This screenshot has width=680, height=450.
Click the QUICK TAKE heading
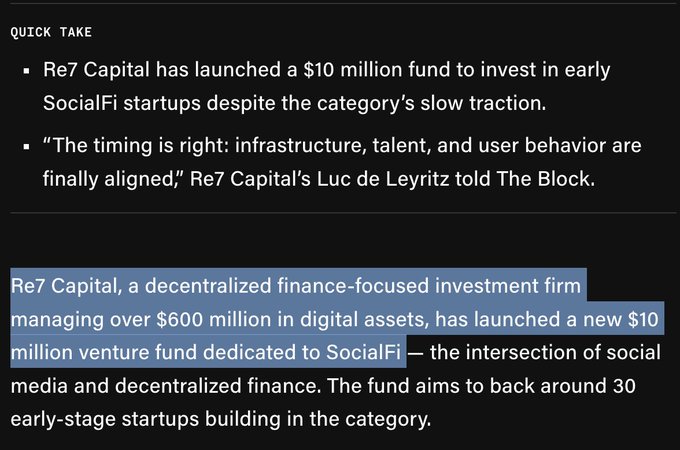[x=50, y=32]
